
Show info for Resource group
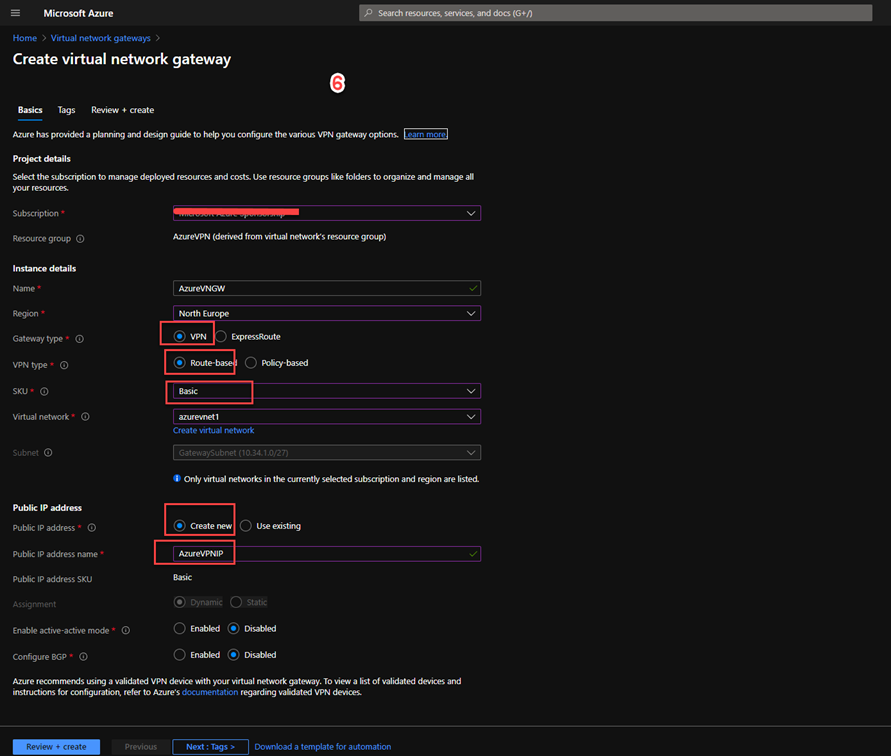pos(80,239)
